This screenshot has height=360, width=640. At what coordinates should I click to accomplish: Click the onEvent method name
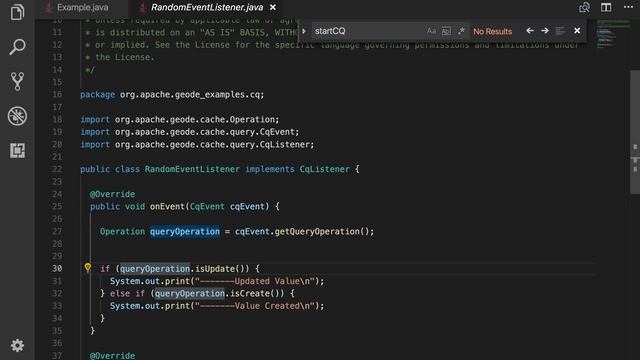tap(167, 207)
